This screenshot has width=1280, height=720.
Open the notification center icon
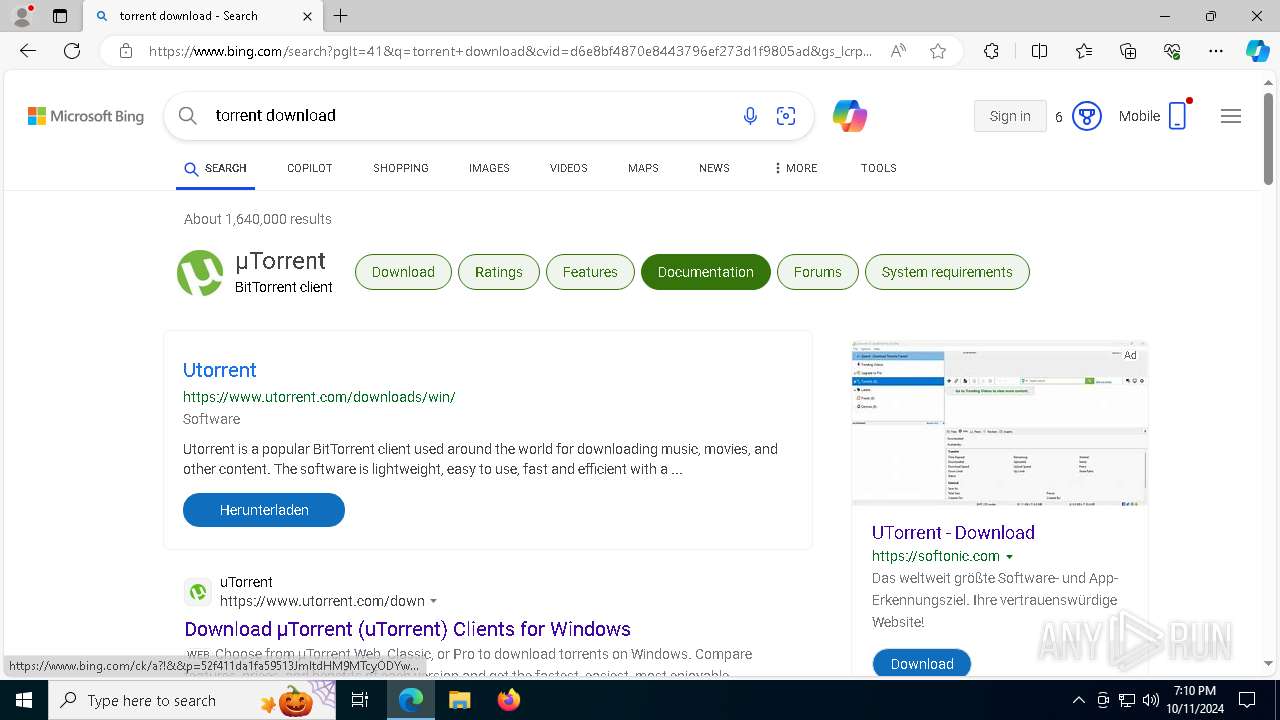1247,700
